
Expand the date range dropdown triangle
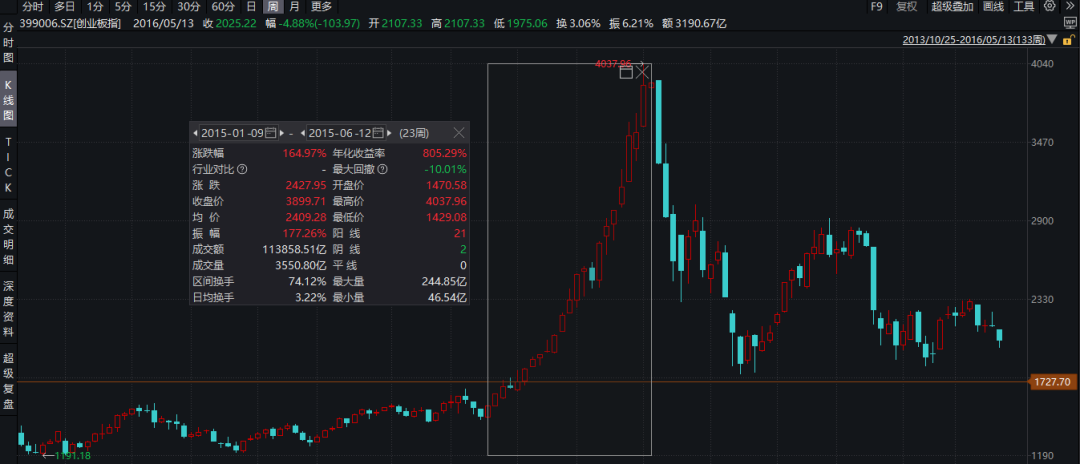pyautogui.click(x=1052, y=41)
